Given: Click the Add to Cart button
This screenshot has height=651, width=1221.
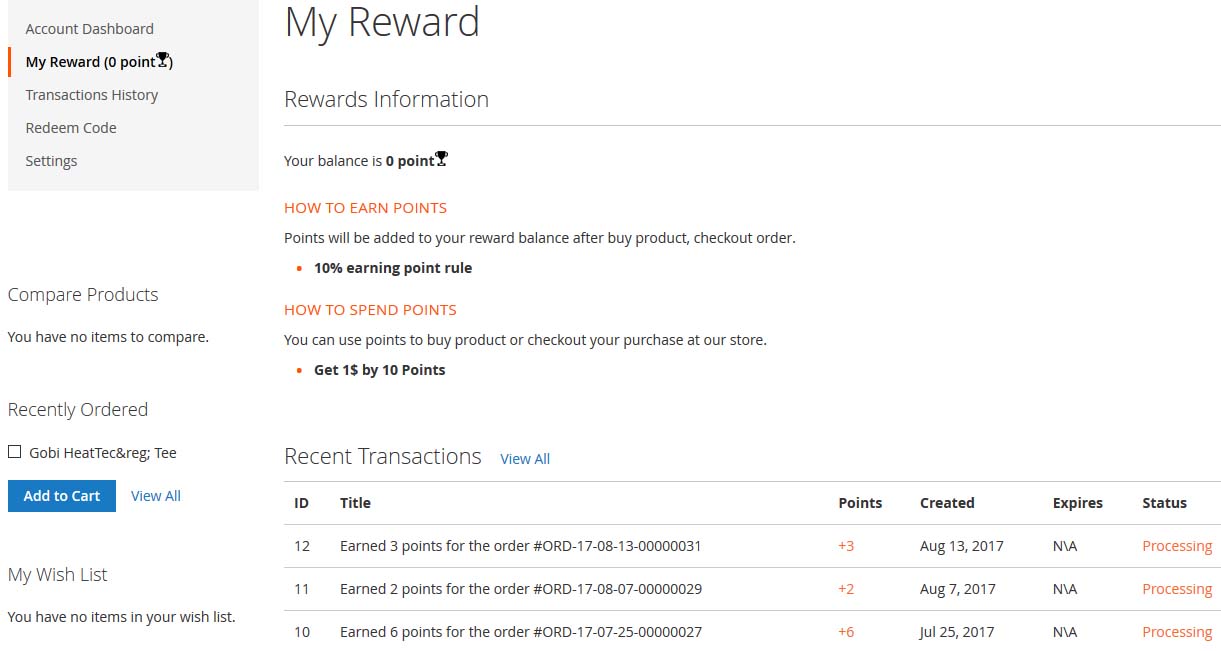Looking at the screenshot, I should tap(62, 496).
